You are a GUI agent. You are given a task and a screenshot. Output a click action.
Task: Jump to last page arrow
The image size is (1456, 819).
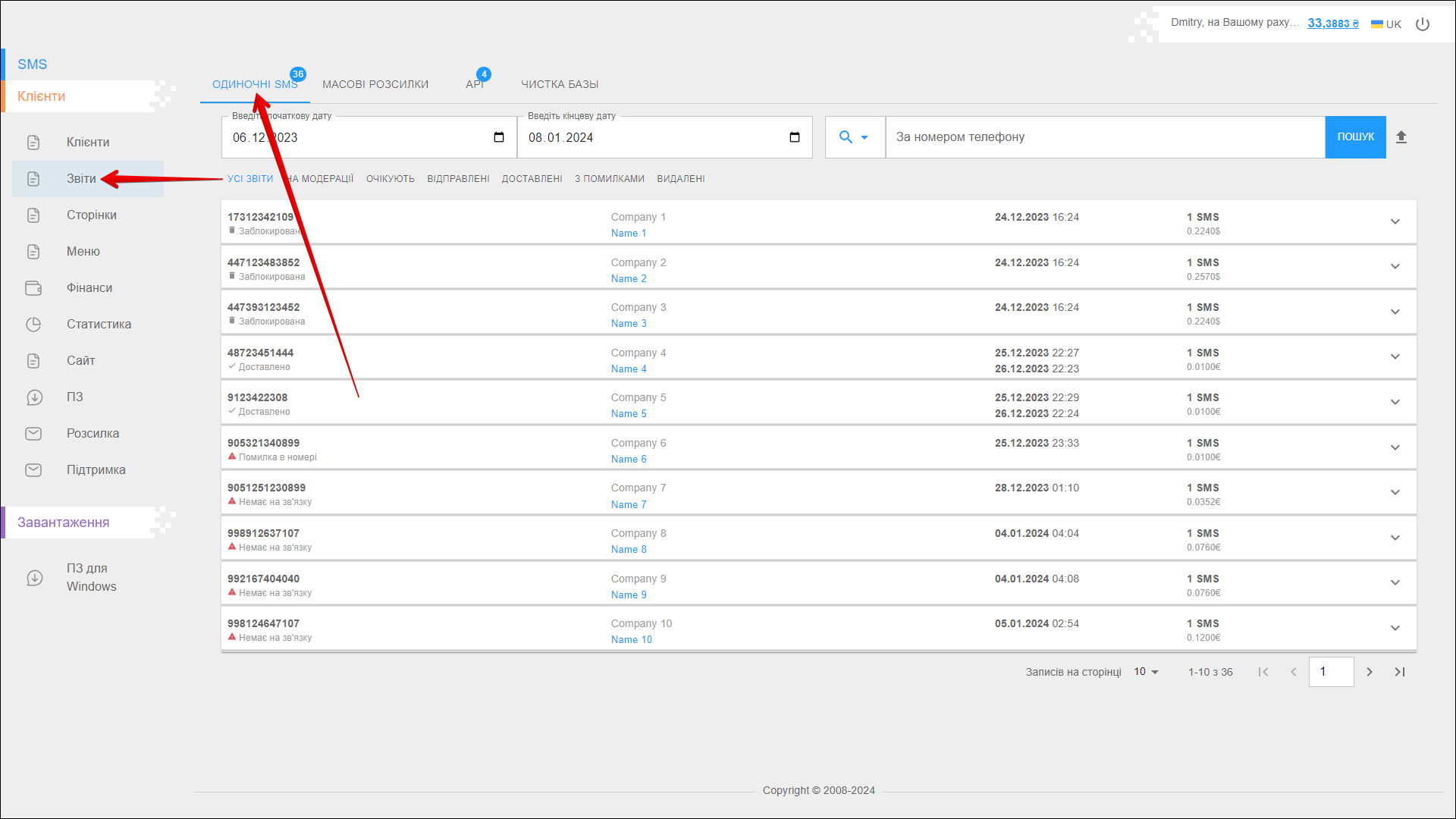click(1400, 672)
